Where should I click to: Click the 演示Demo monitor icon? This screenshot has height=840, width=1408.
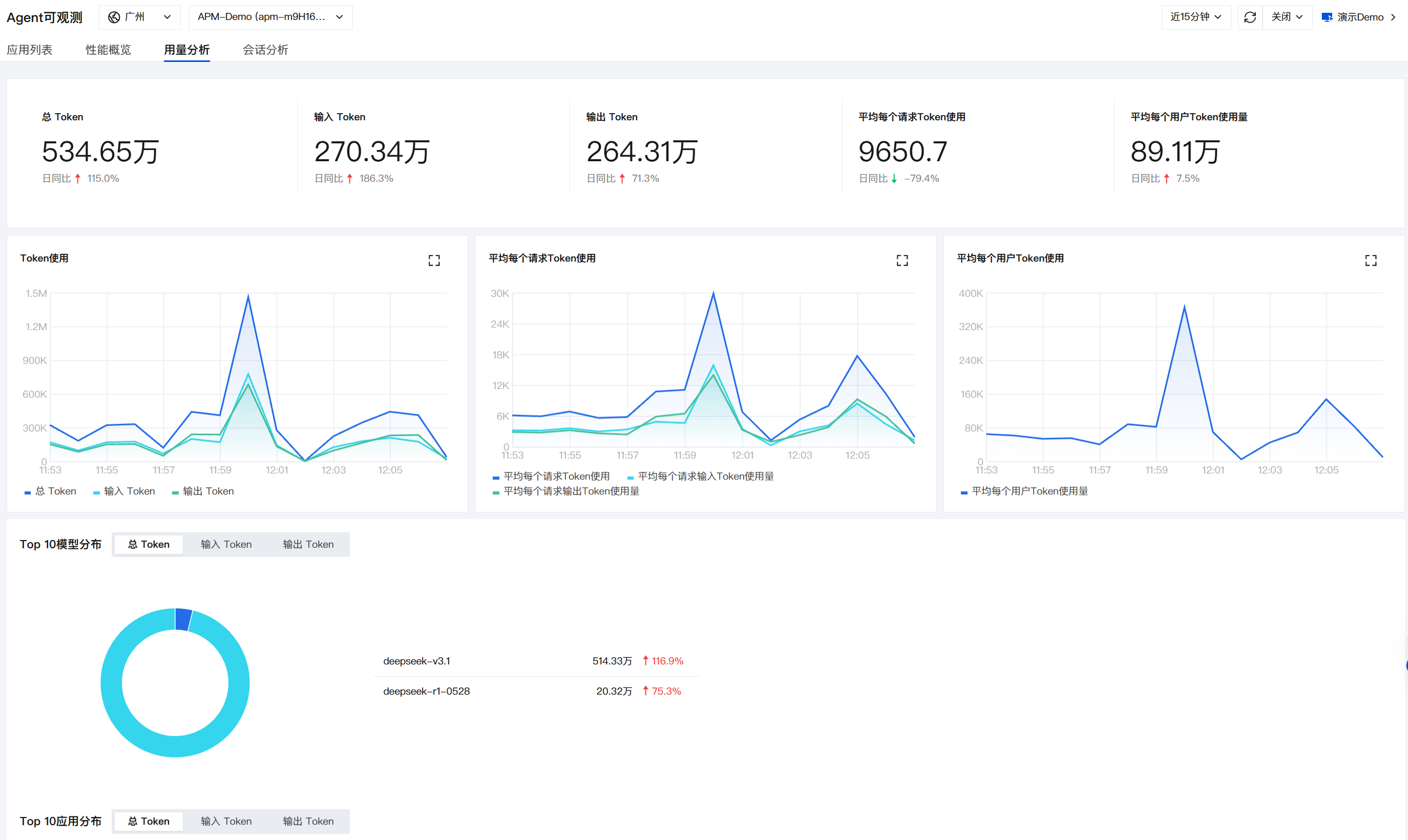tap(1327, 17)
